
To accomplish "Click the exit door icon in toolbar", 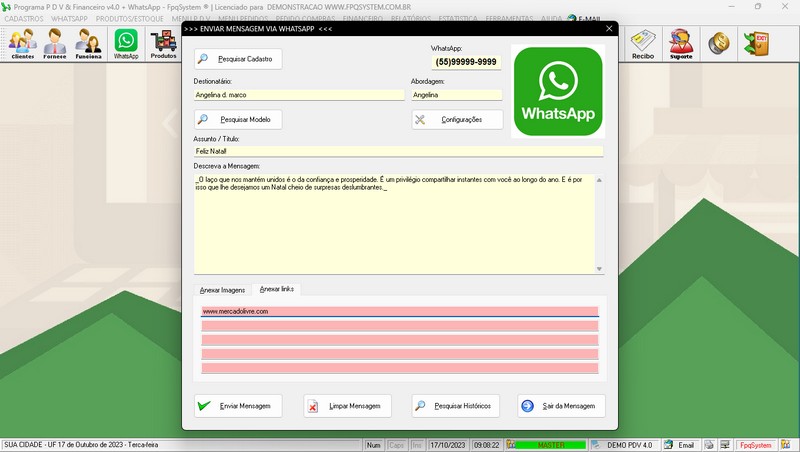I will click(755, 42).
